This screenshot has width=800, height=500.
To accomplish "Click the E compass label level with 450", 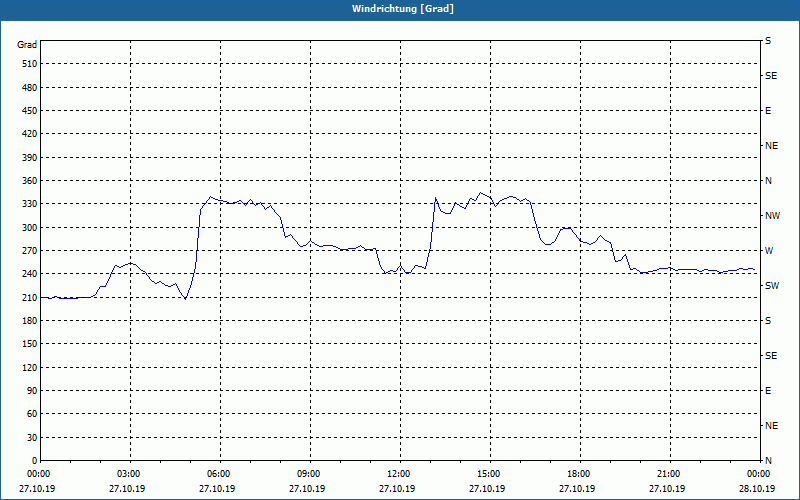I will pos(768,111).
